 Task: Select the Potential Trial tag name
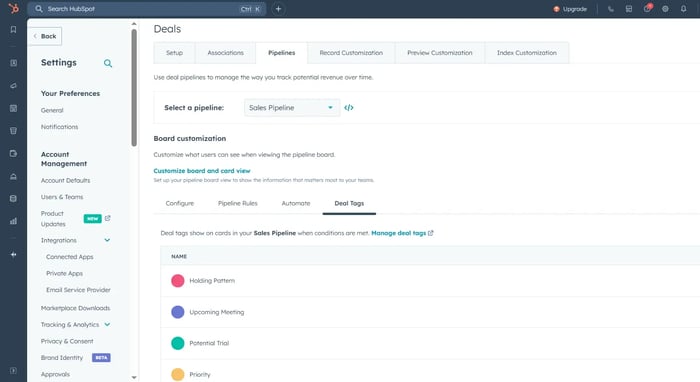[x=209, y=343]
